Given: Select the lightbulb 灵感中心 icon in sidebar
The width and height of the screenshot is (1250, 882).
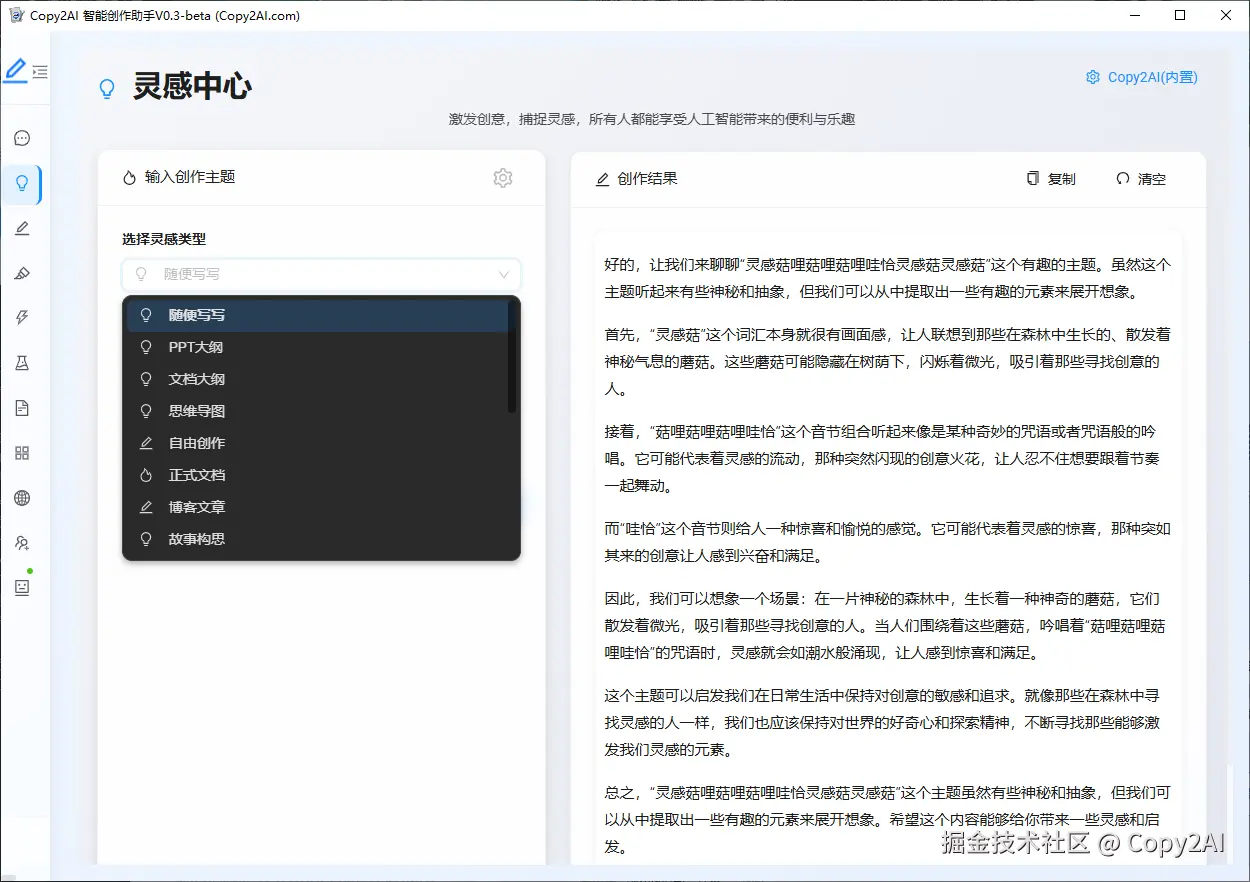Looking at the screenshot, I should (22, 183).
